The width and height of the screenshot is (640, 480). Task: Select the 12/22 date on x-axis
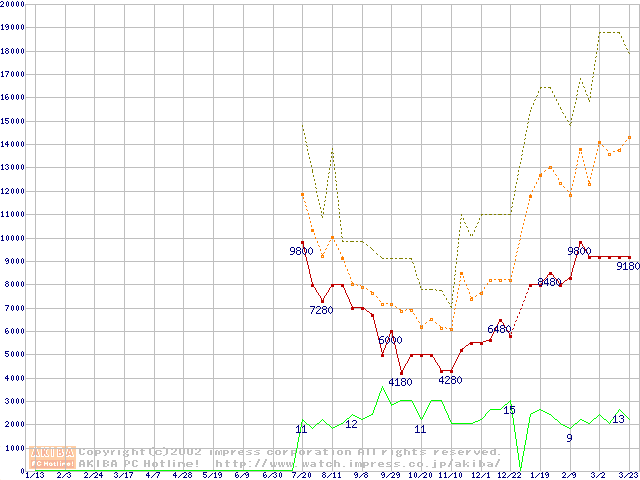click(509, 475)
